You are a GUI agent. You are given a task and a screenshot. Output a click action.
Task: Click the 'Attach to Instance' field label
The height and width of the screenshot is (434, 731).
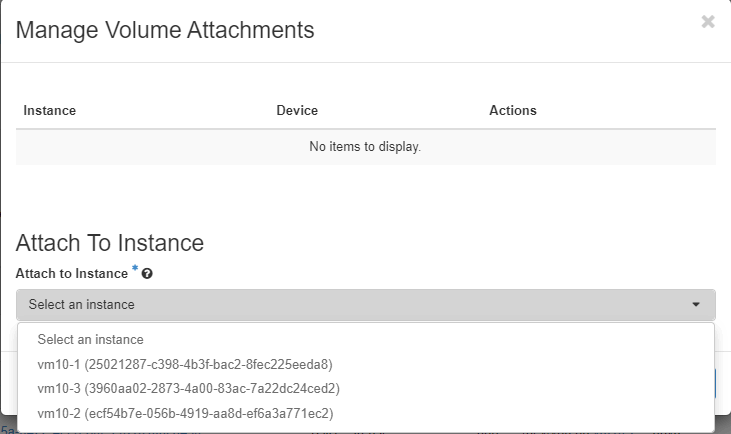coord(71,273)
